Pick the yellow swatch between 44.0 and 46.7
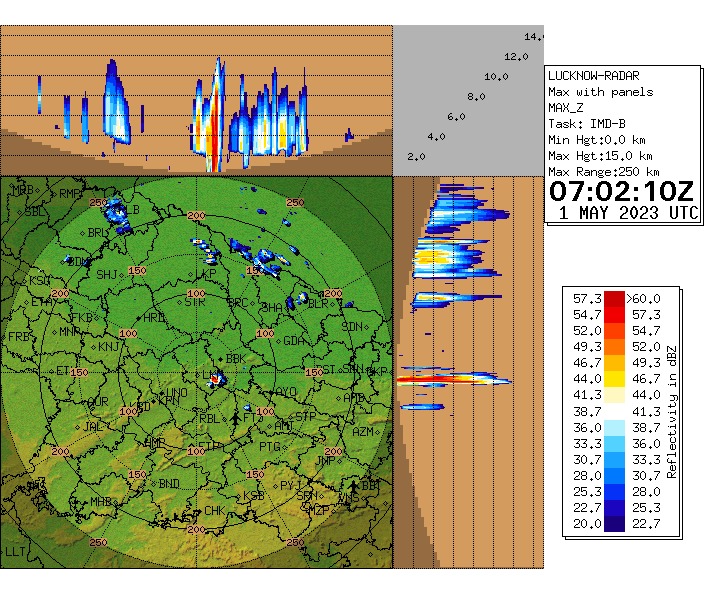 (x=614, y=379)
